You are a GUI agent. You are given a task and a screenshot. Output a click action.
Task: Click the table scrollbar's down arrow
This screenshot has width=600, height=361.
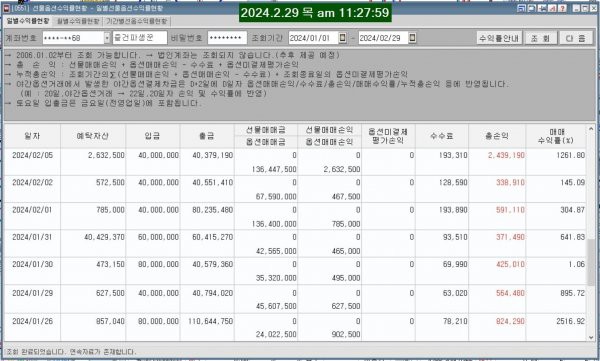[591, 337]
